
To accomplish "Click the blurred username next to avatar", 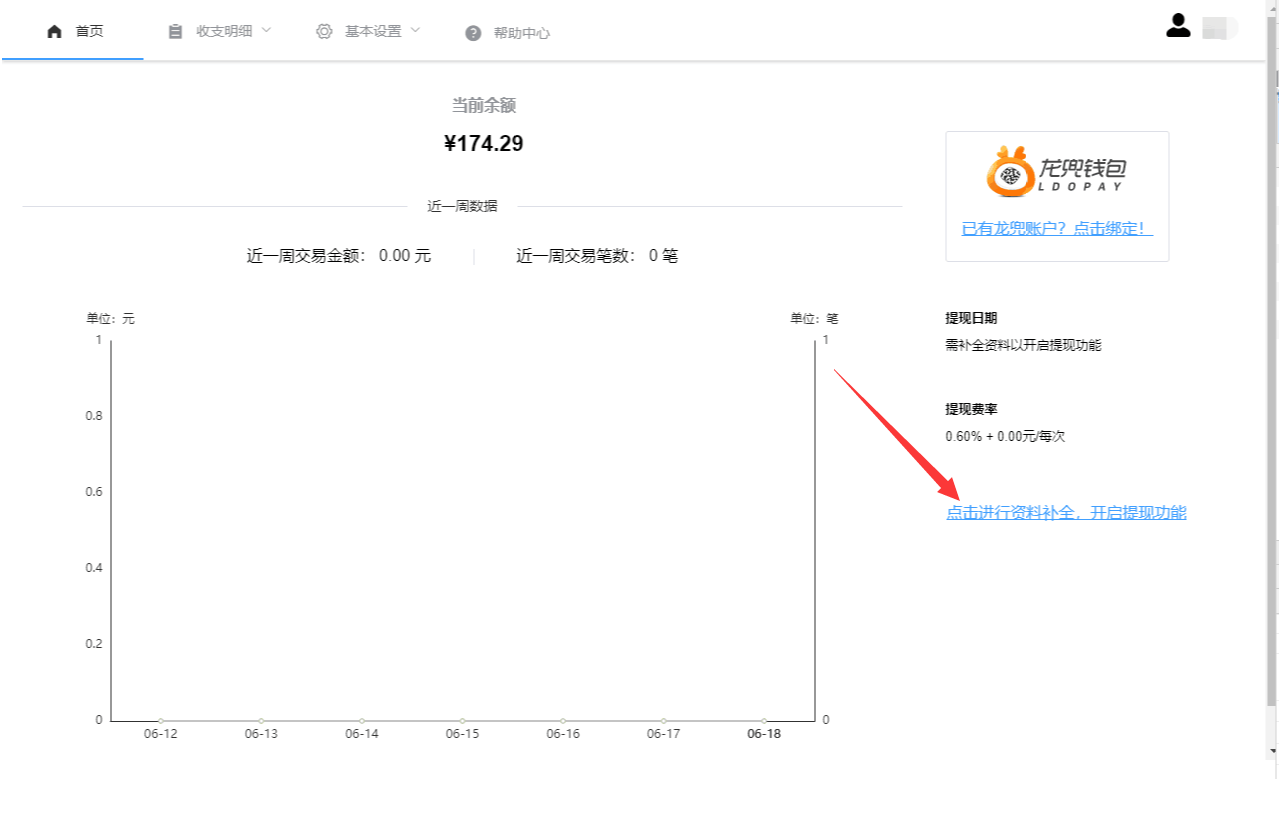I will [1220, 28].
